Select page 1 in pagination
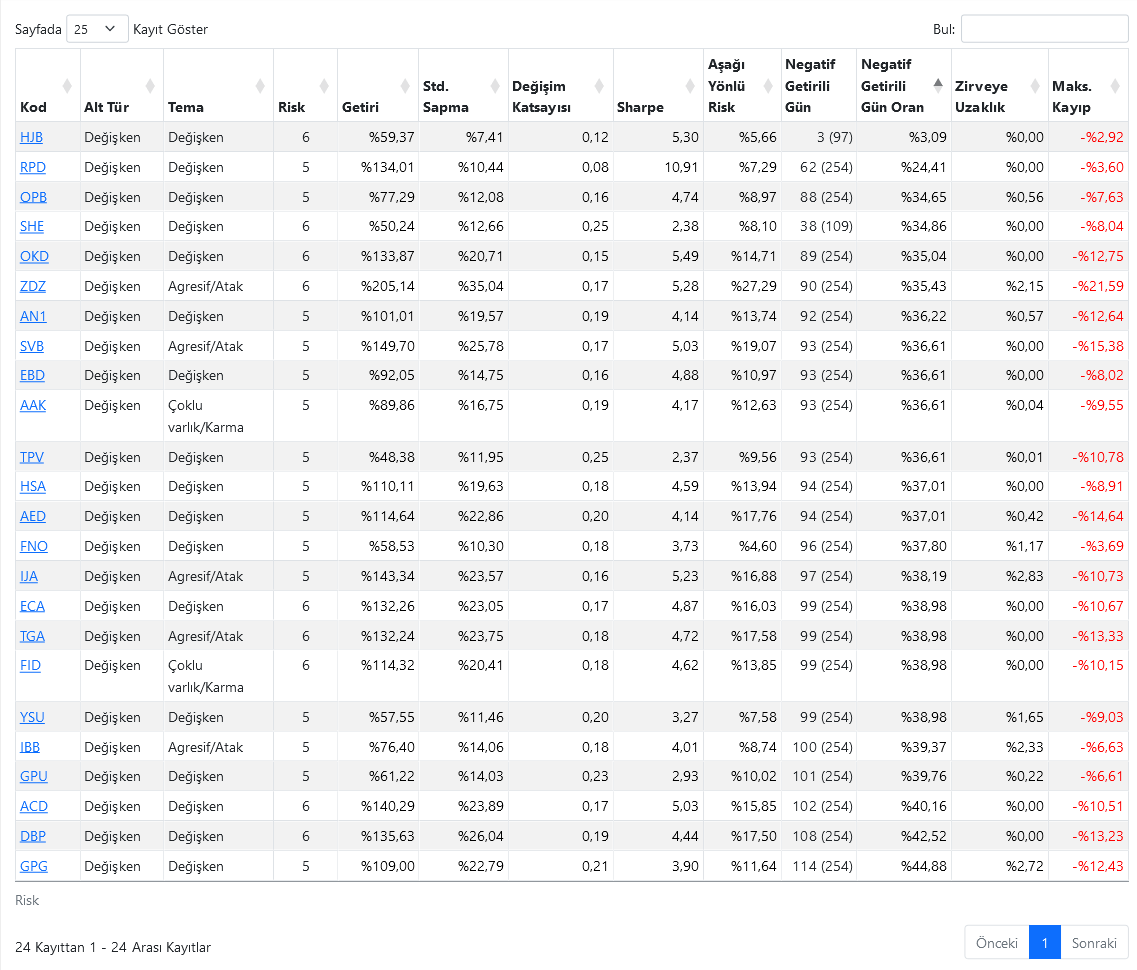Image resolution: width=1137 pixels, height=970 pixels. coord(1044,943)
